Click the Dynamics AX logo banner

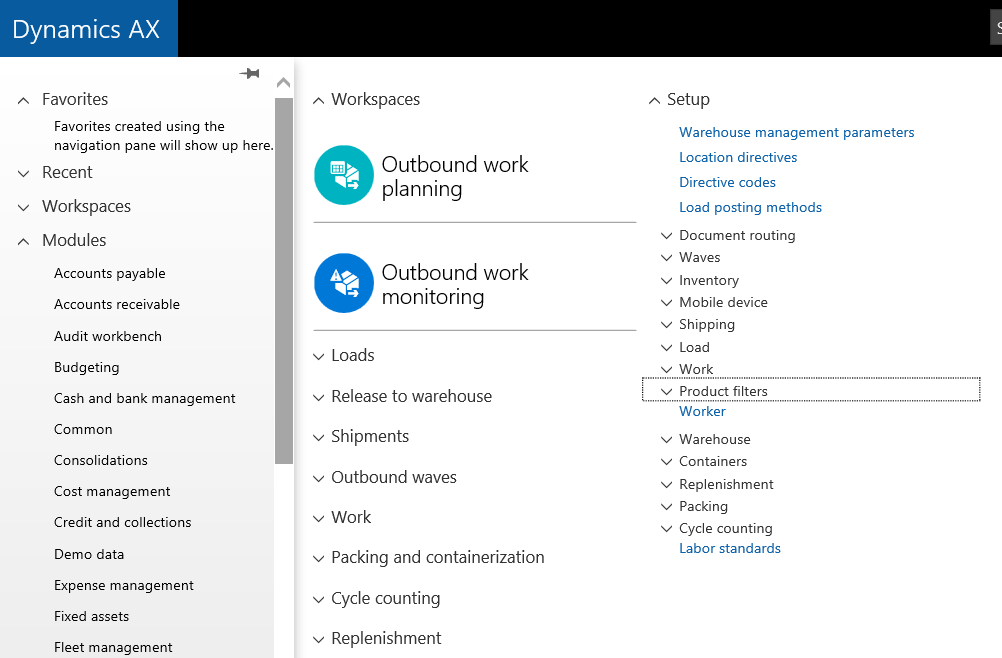88,29
